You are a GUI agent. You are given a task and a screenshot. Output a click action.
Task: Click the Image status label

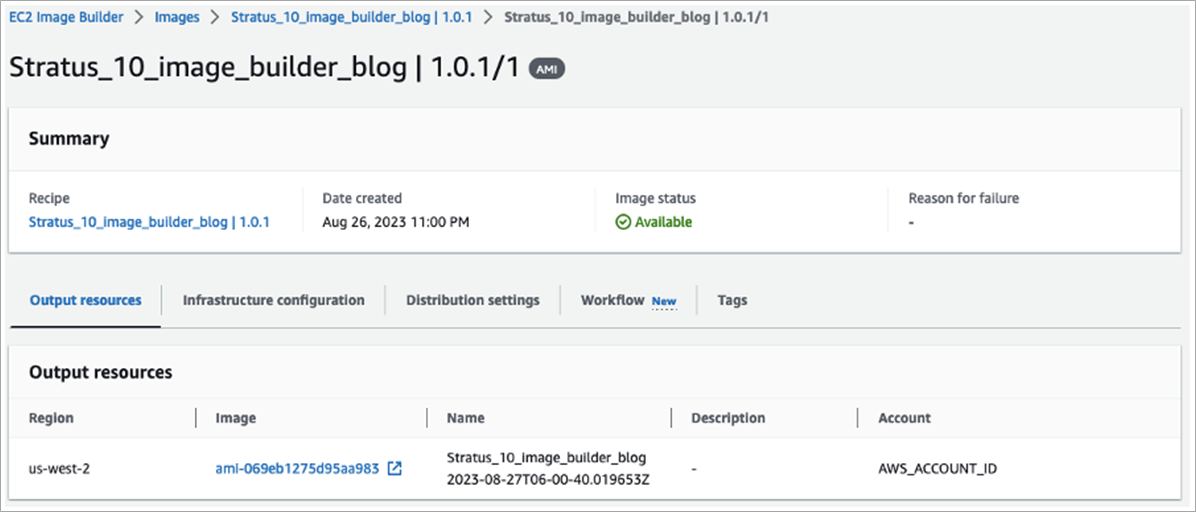point(655,198)
